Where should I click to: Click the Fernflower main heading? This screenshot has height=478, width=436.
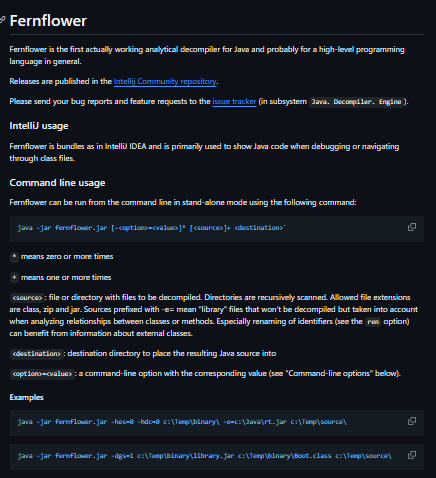tap(48, 21)
